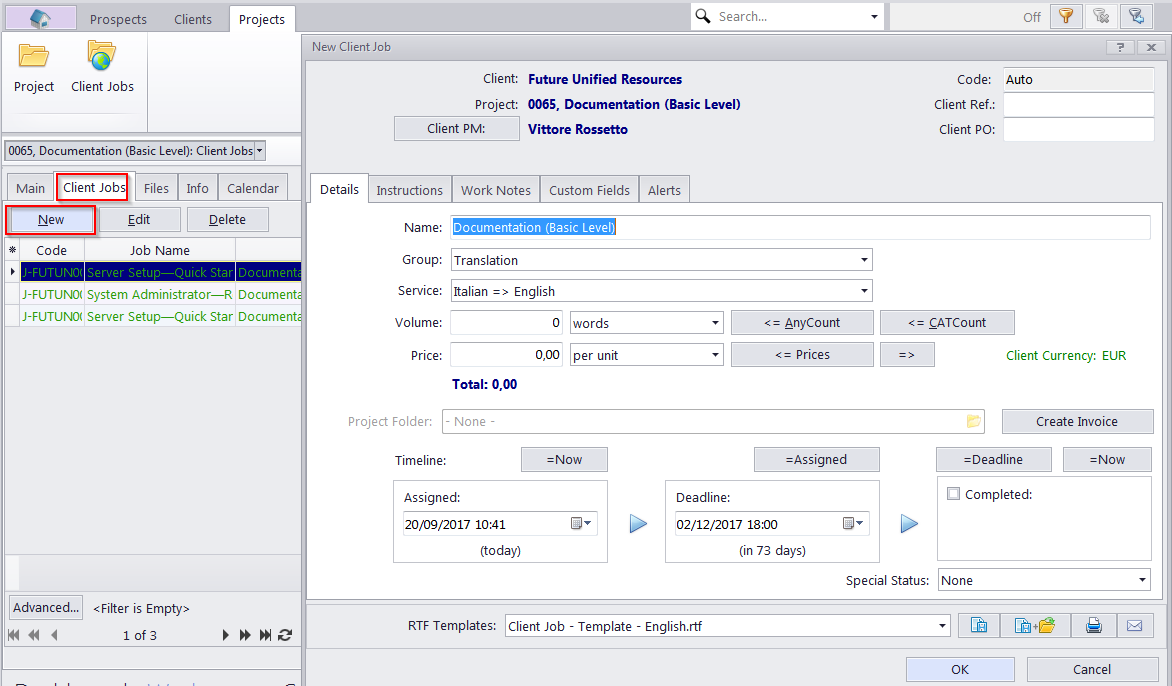Open the Work Notes tab

496,190
